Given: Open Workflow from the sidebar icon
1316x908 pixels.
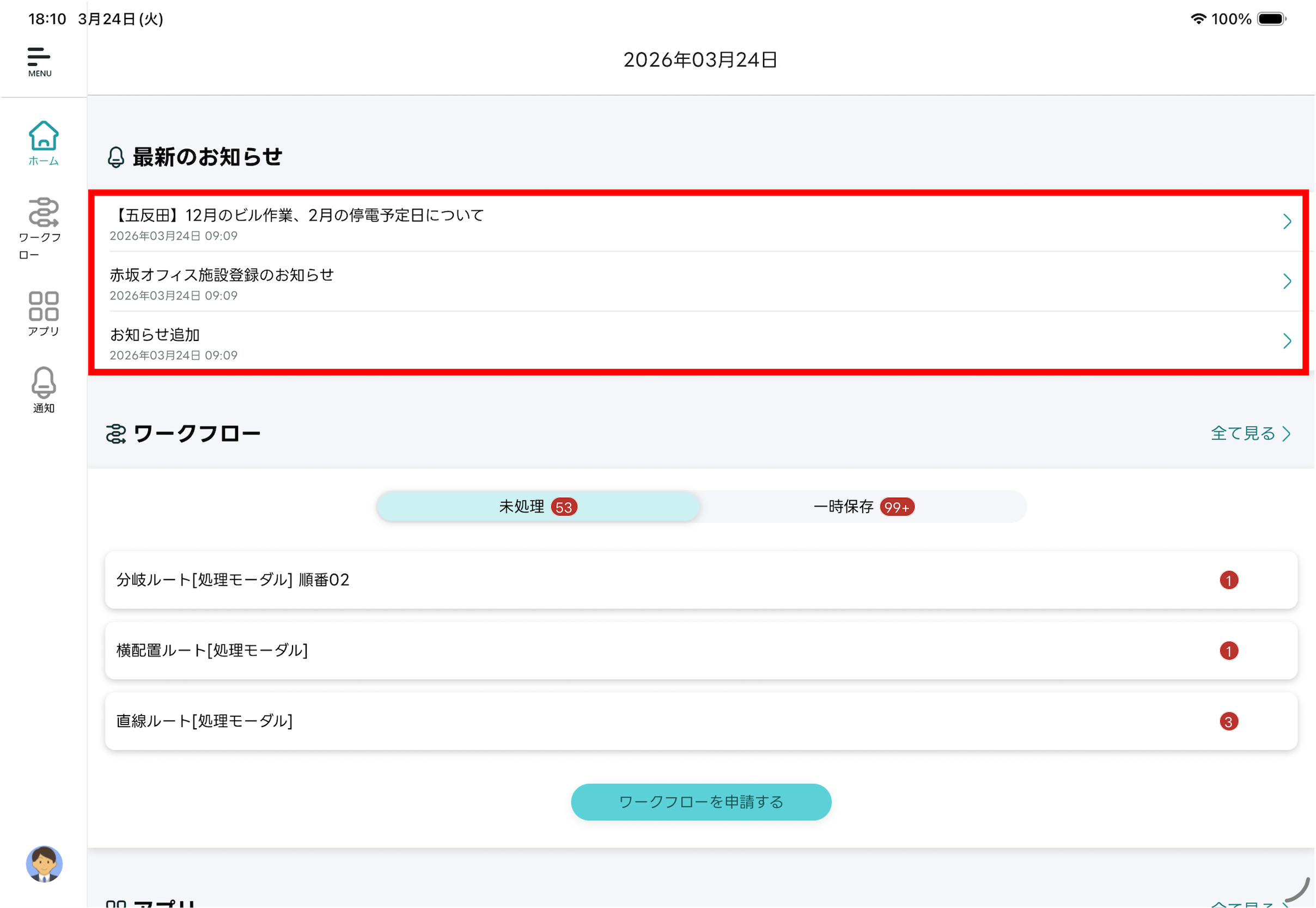Looking at the screenshot, I should point(43,213).
